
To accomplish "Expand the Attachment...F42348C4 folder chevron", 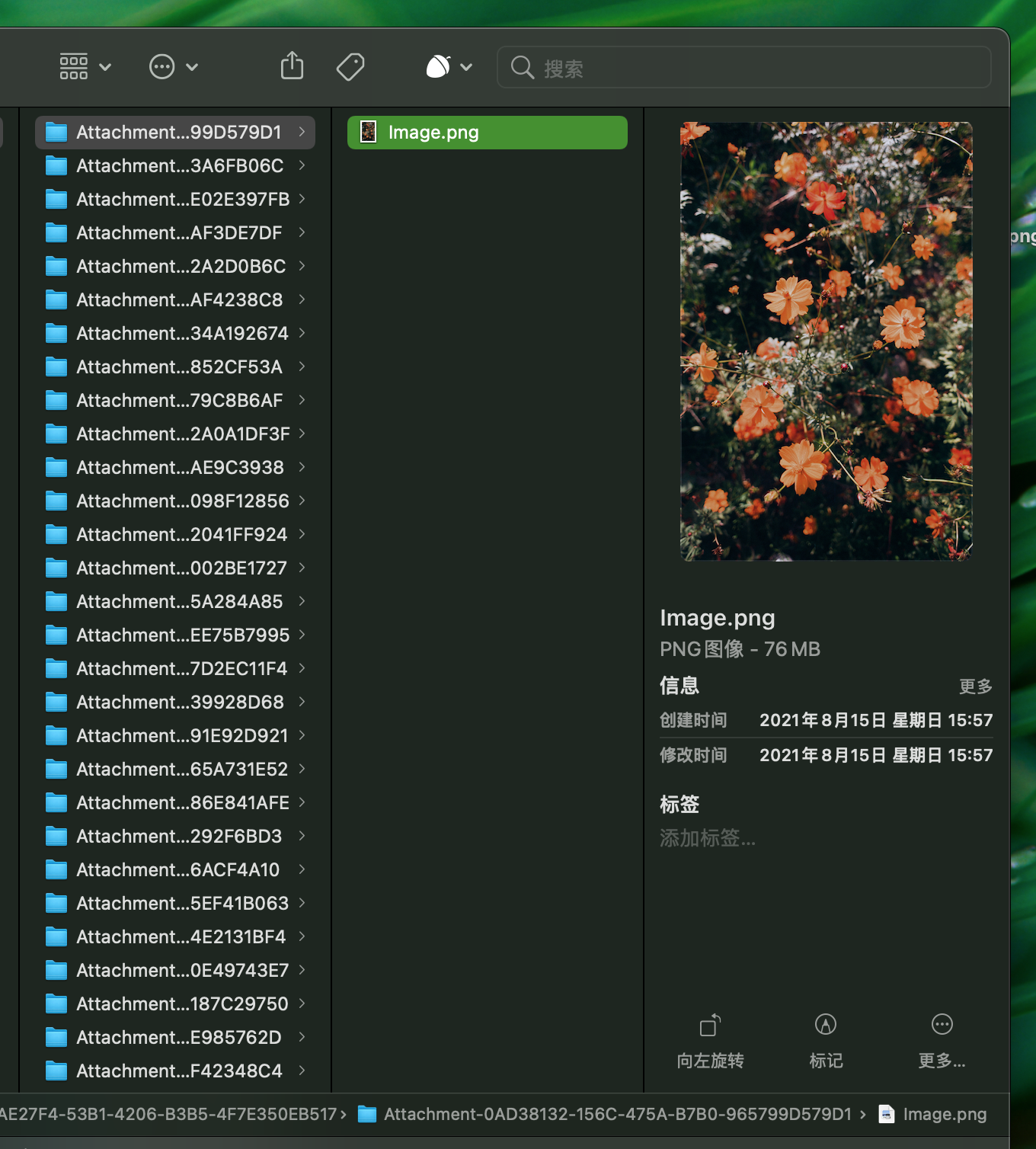I will [302, 1071].
